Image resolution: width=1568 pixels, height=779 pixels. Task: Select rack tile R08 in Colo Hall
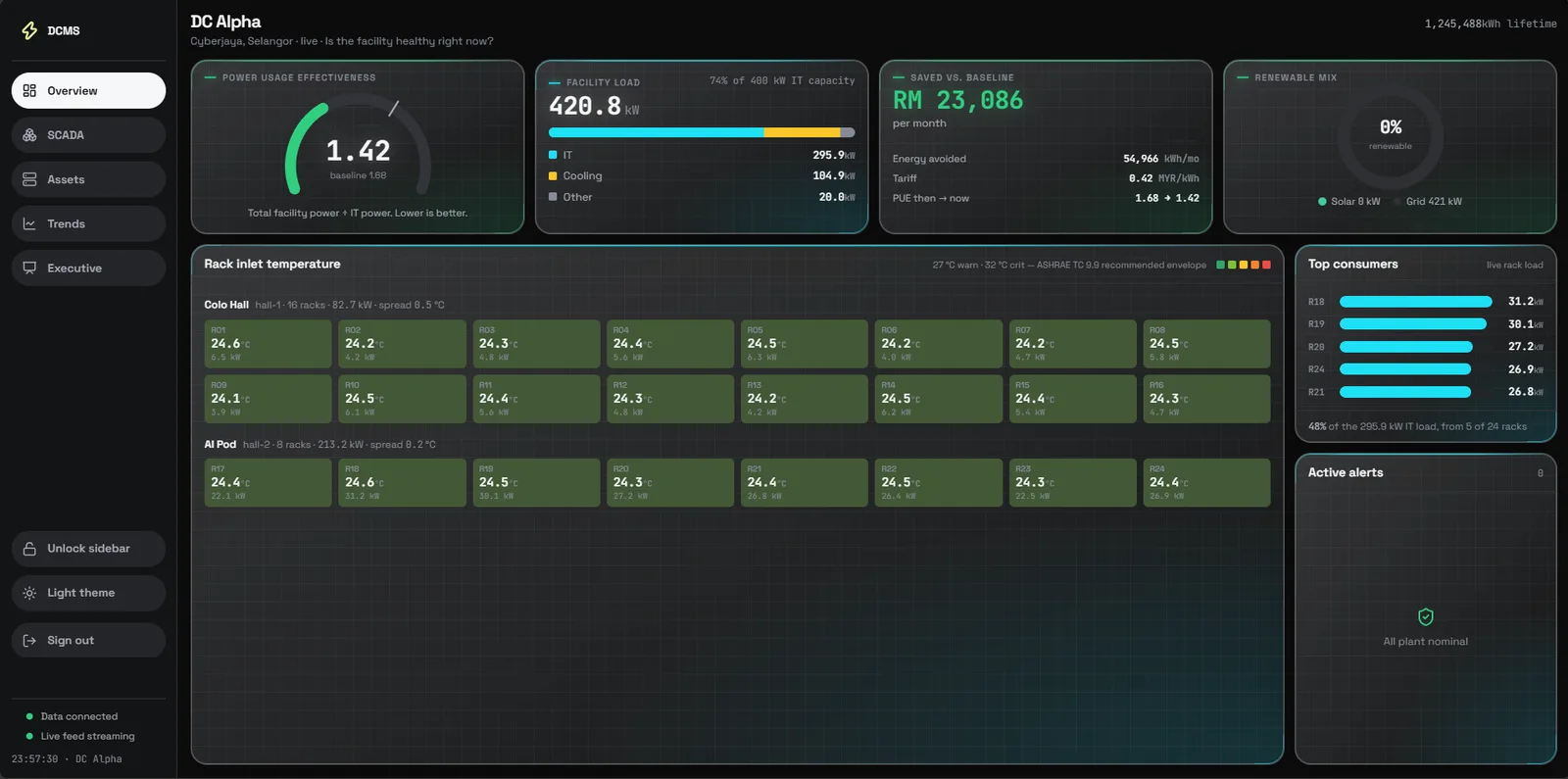point(1206,344)
